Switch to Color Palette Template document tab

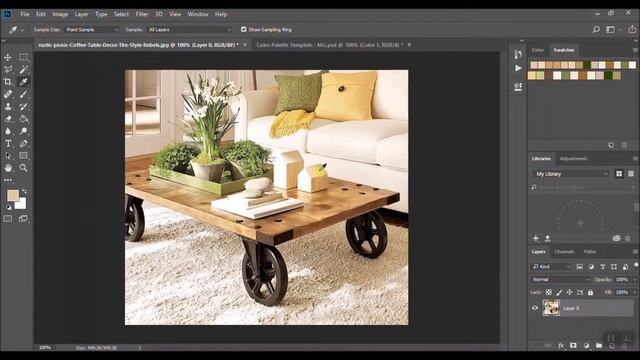pyautogui.click(x=329, y=45)
